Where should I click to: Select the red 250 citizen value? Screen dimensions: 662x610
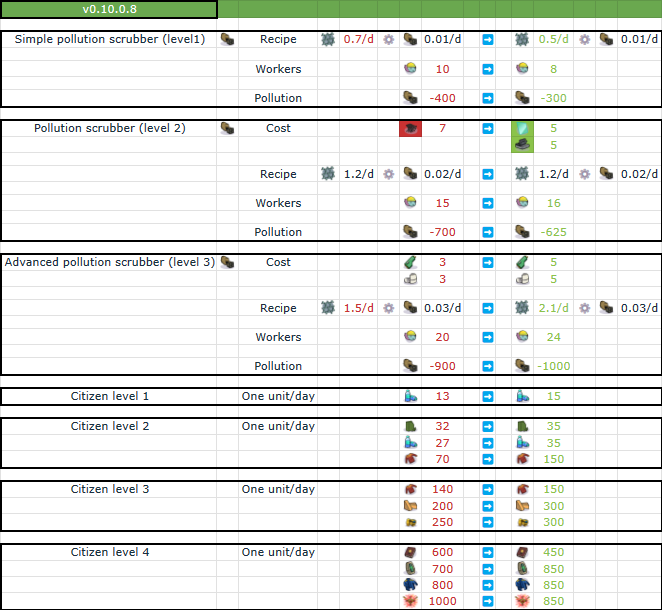[442, 522]
